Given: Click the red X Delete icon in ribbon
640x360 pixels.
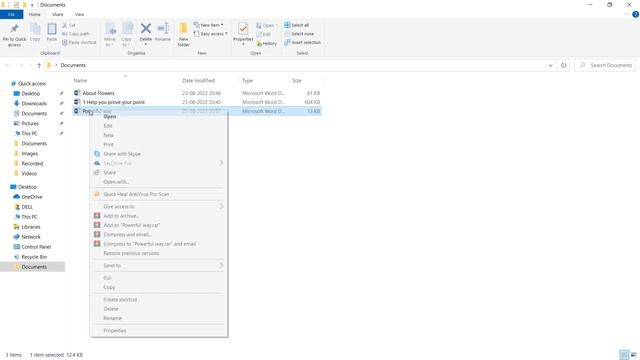Looking at the screenshot, I should click(146, 29).
